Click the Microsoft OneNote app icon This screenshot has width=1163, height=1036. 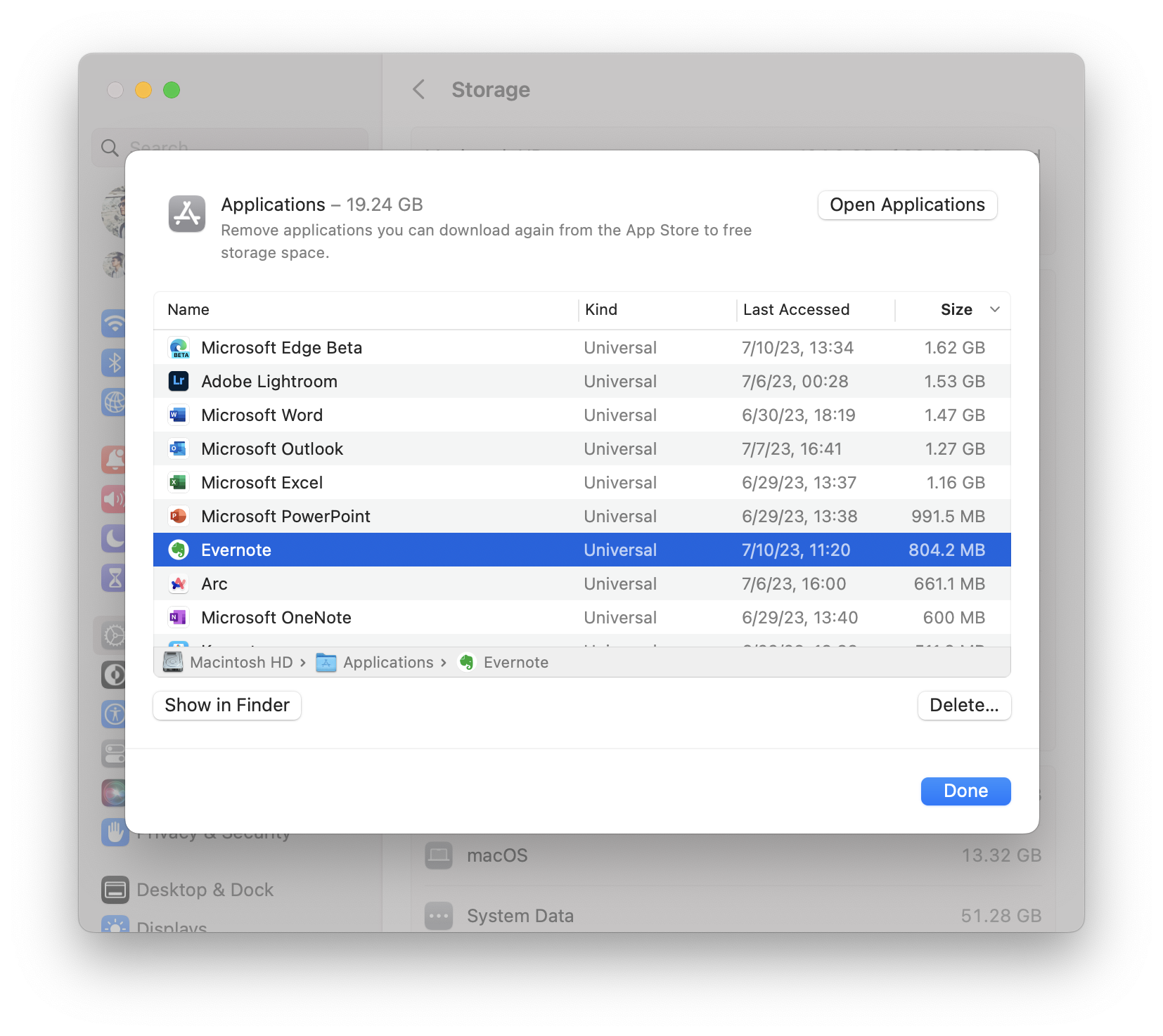click(179, 618)
